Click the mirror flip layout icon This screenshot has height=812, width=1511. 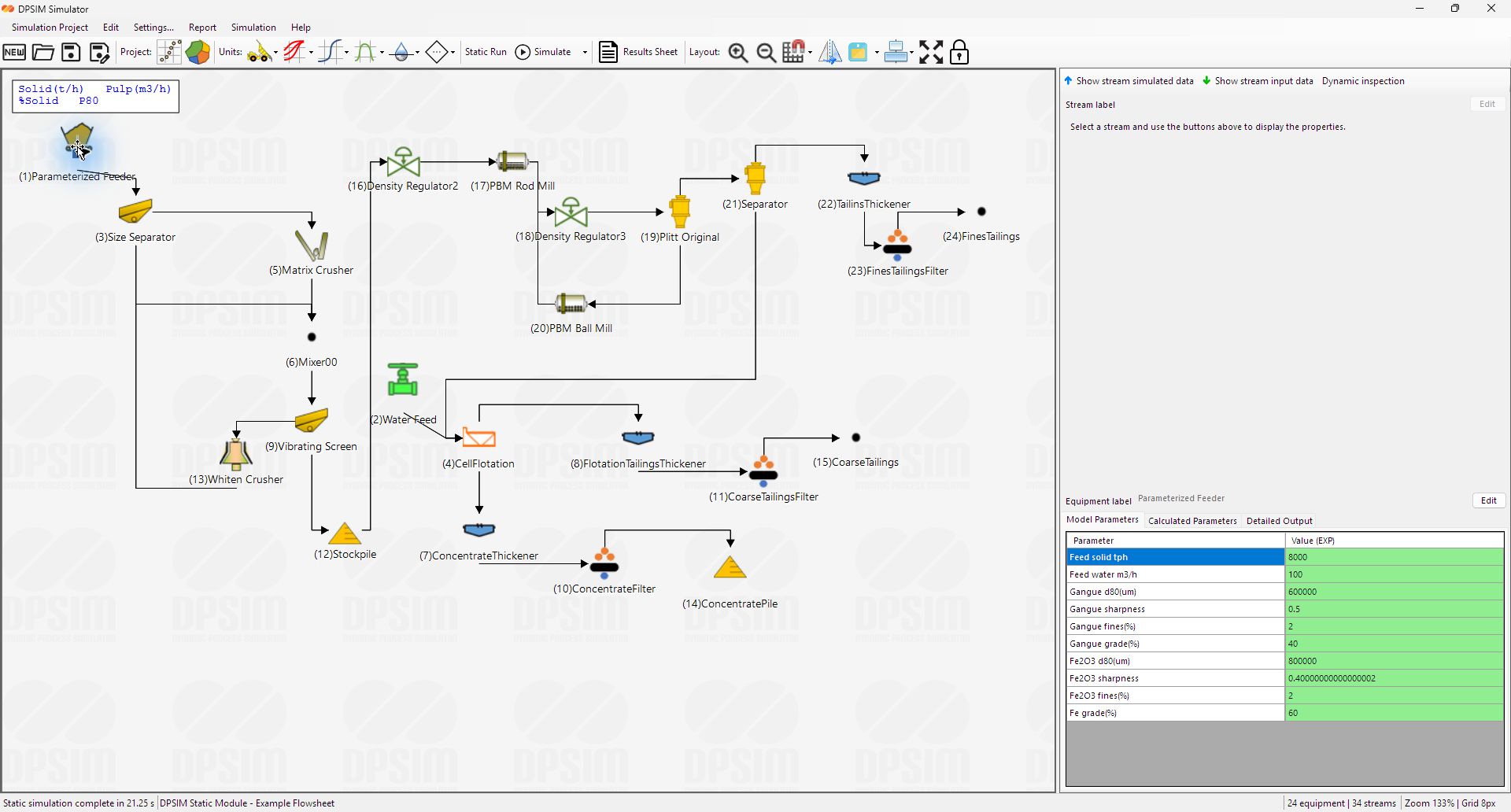click(x=830, y=53)
